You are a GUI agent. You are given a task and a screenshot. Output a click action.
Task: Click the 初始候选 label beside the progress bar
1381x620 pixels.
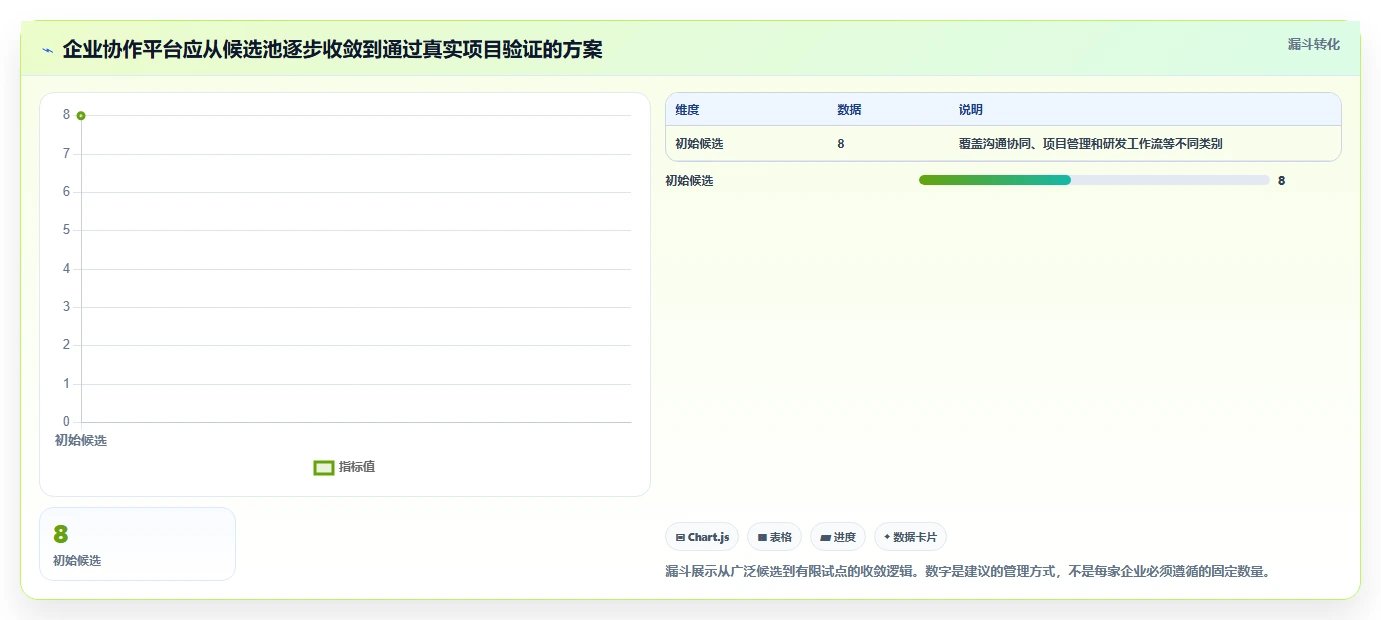click(x=689, y=181)
